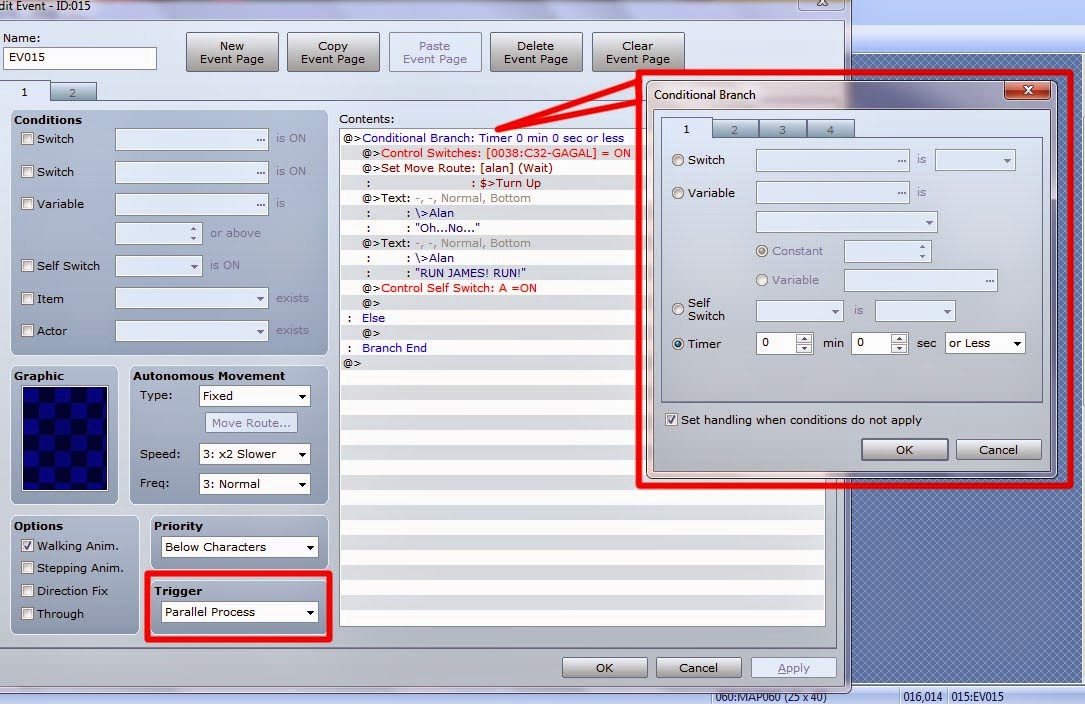The image size is (1085, 704).
Task: Select event page tab 1
Action: point(25,91)
